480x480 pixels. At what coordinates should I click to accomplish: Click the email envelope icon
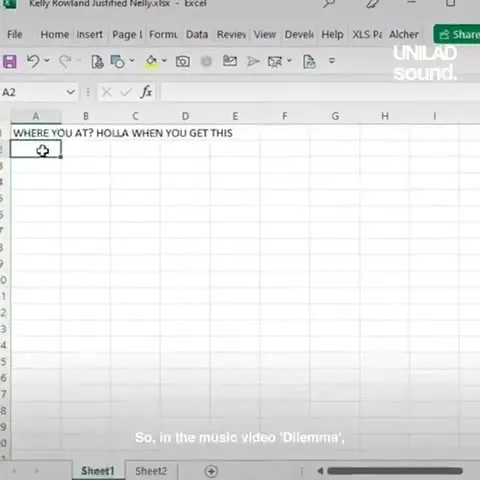pyautogui.click(x=275, y=62)
